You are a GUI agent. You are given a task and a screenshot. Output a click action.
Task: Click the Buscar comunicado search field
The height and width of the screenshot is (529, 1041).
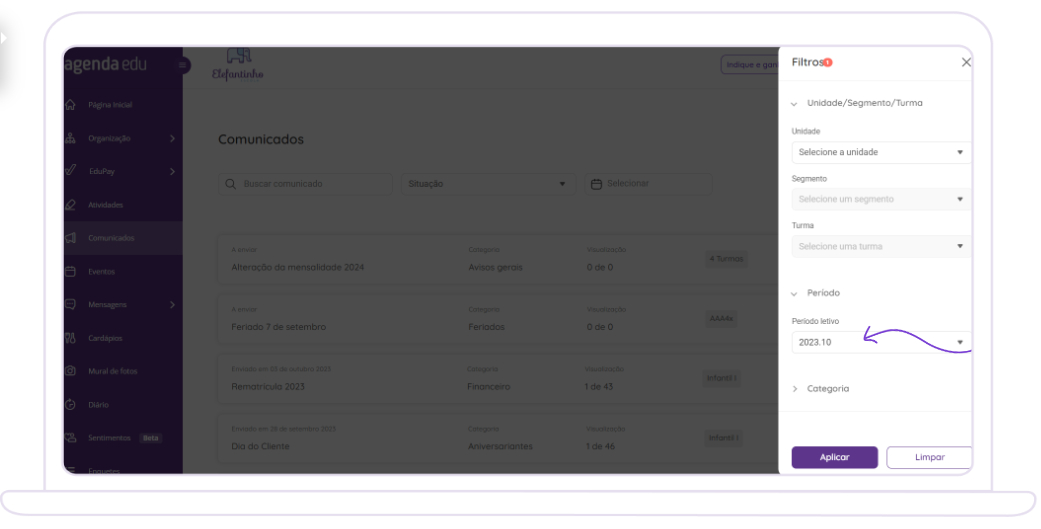(x=305, y=184)
